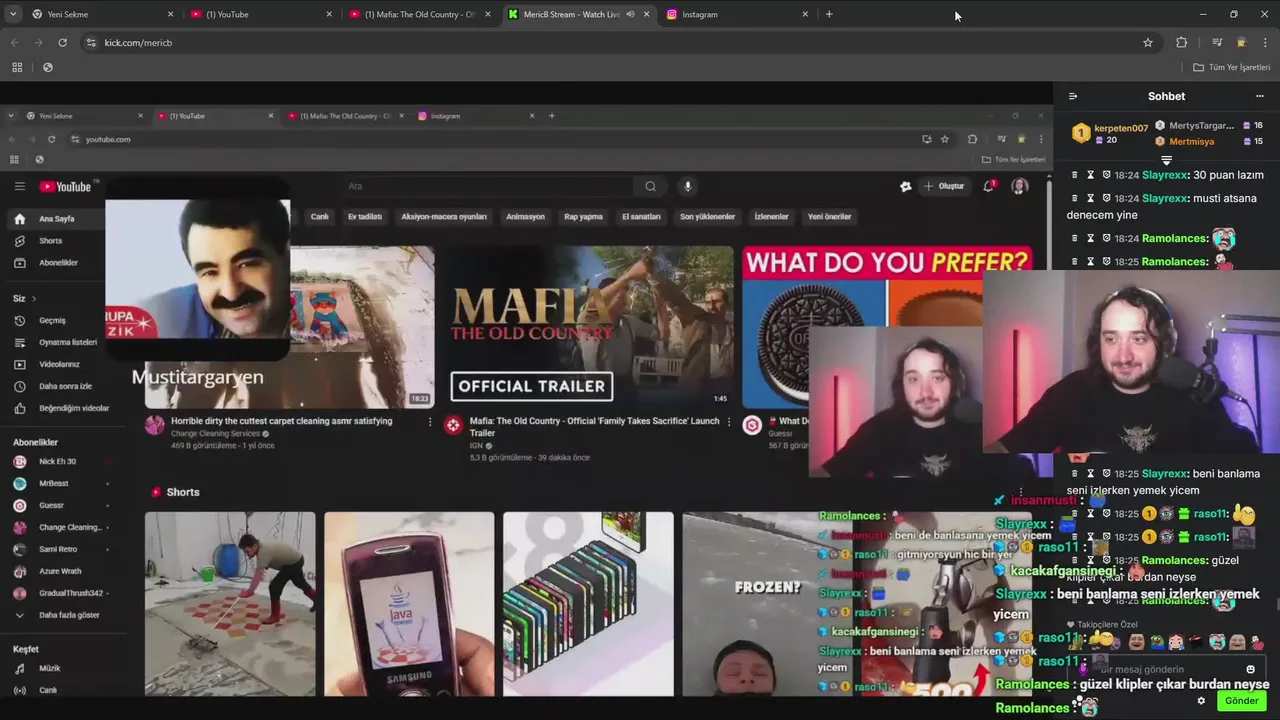Reload the kick.com page

(62, 42)
